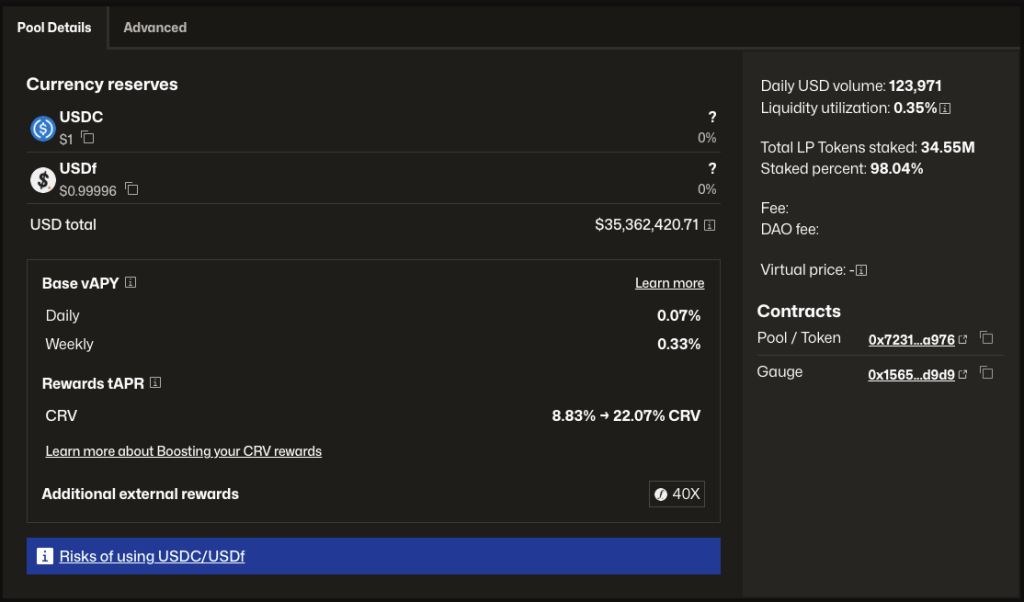This screenshot has width=1024, height=602.
Task: Copy the Pool / Token contract address
Action: click(x=986, y=339)
